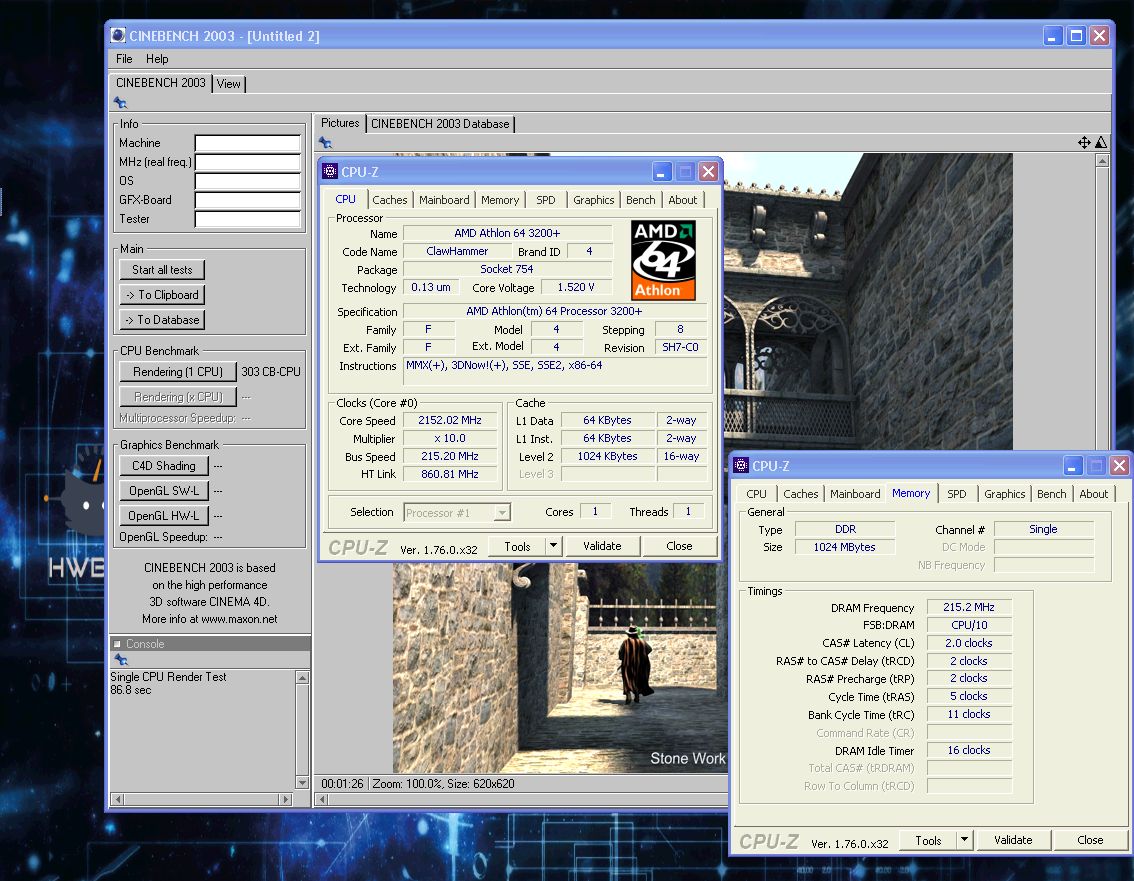Open the About tab in the CPU window
1134x881 pixels.
click(683, 200)
